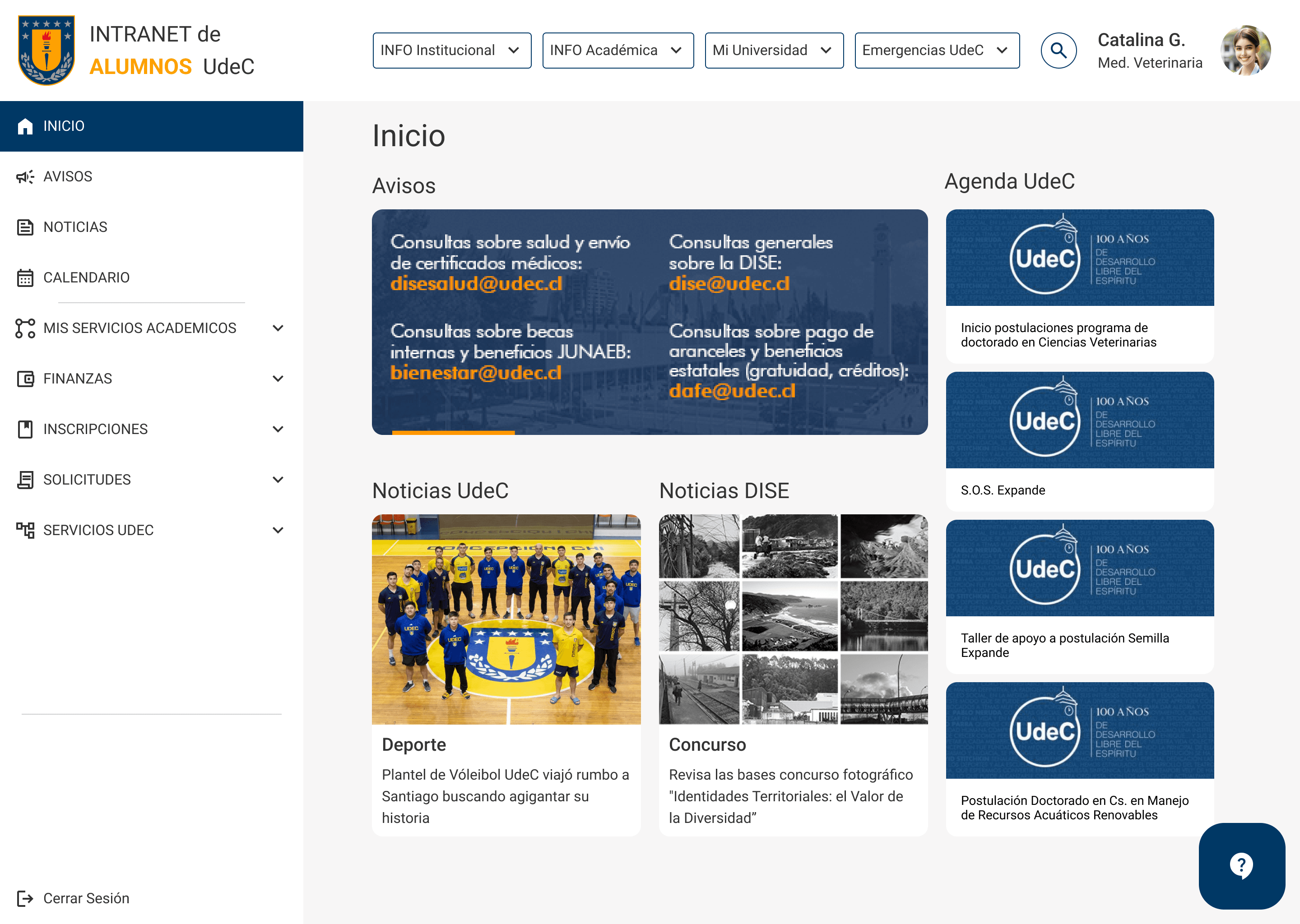Select FINANZAS menu label
Viewport: 1300px width, 924px height.
[78, 379]
